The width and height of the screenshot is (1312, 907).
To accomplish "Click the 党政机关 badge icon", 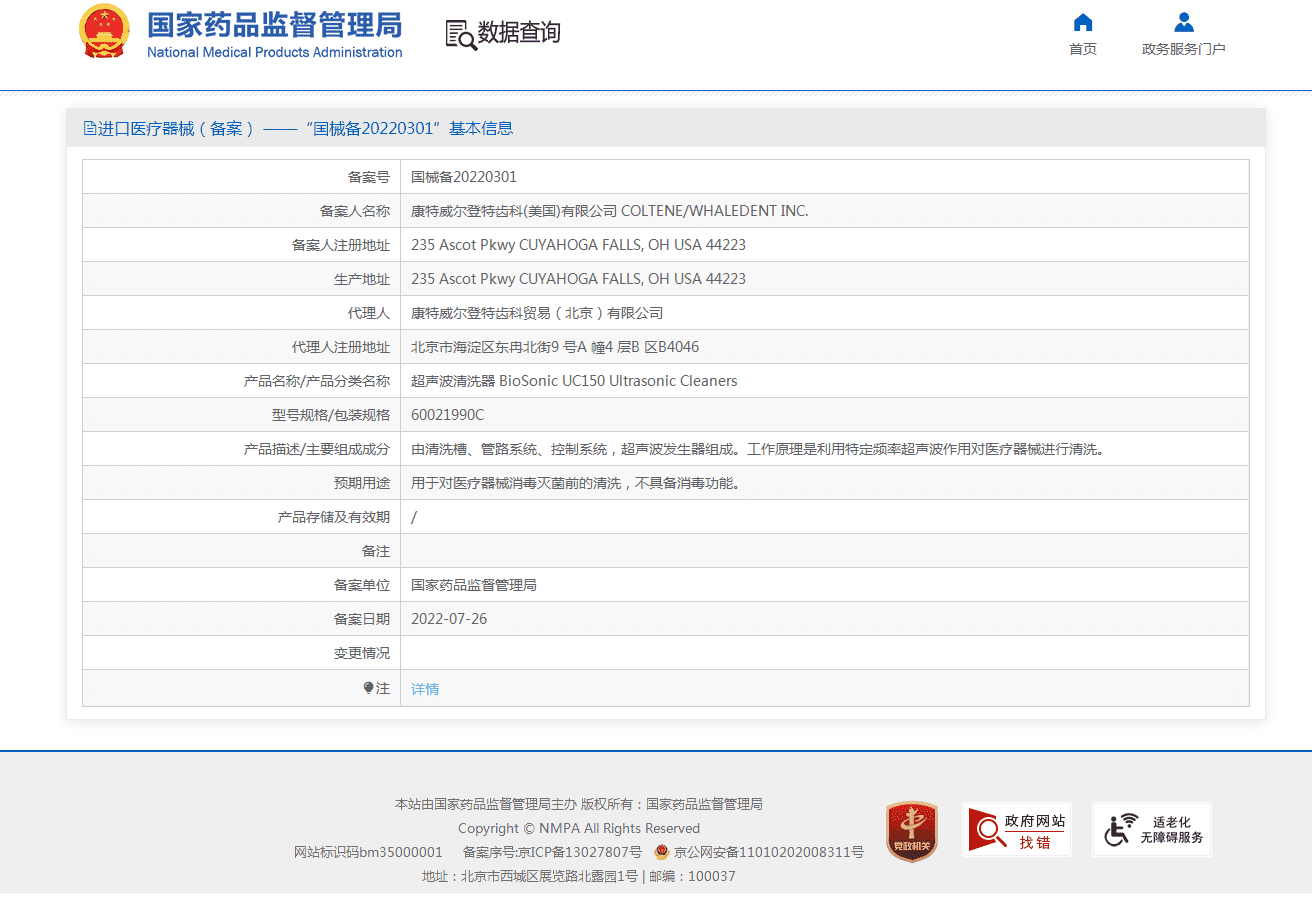I will click(x=912, y=831).
